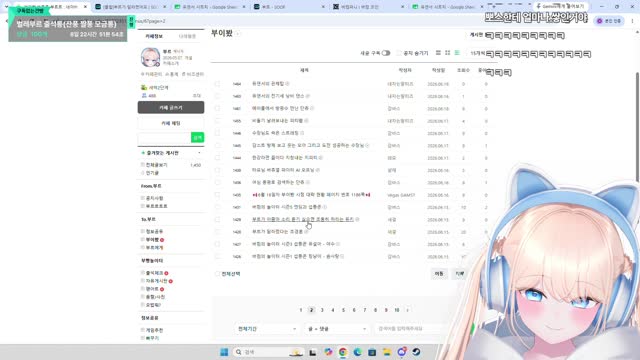Go to page 3 of the board
The width and height of the screenshot is (640, 360).
tap(322, 310)
